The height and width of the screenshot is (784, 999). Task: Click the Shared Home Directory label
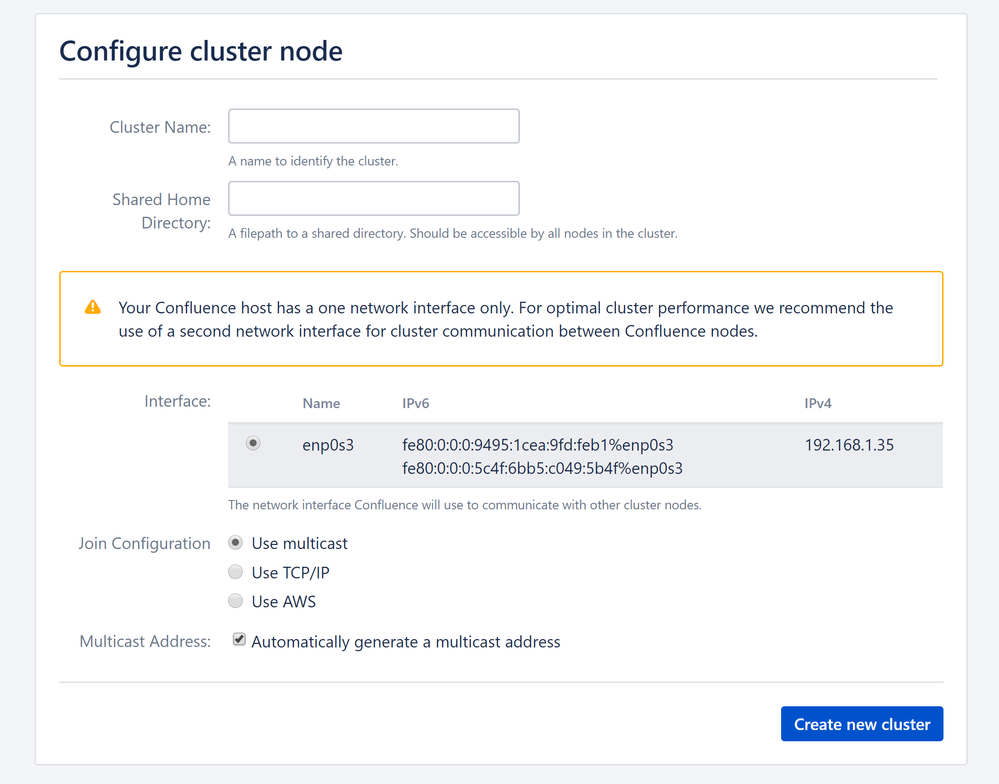[162, 211]
